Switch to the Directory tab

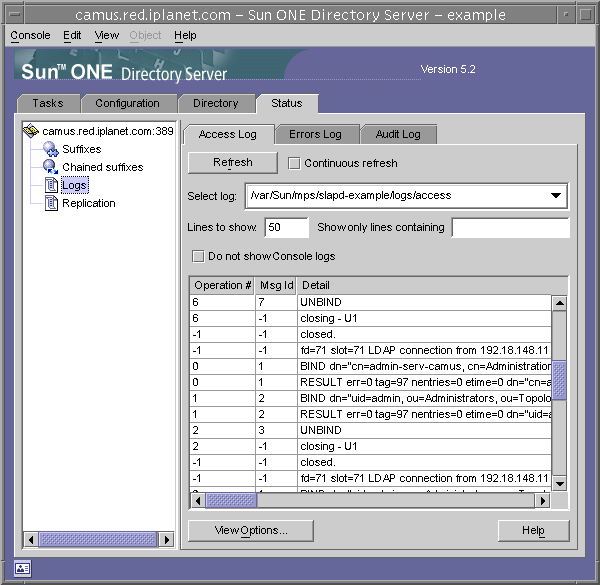(216, 103)
